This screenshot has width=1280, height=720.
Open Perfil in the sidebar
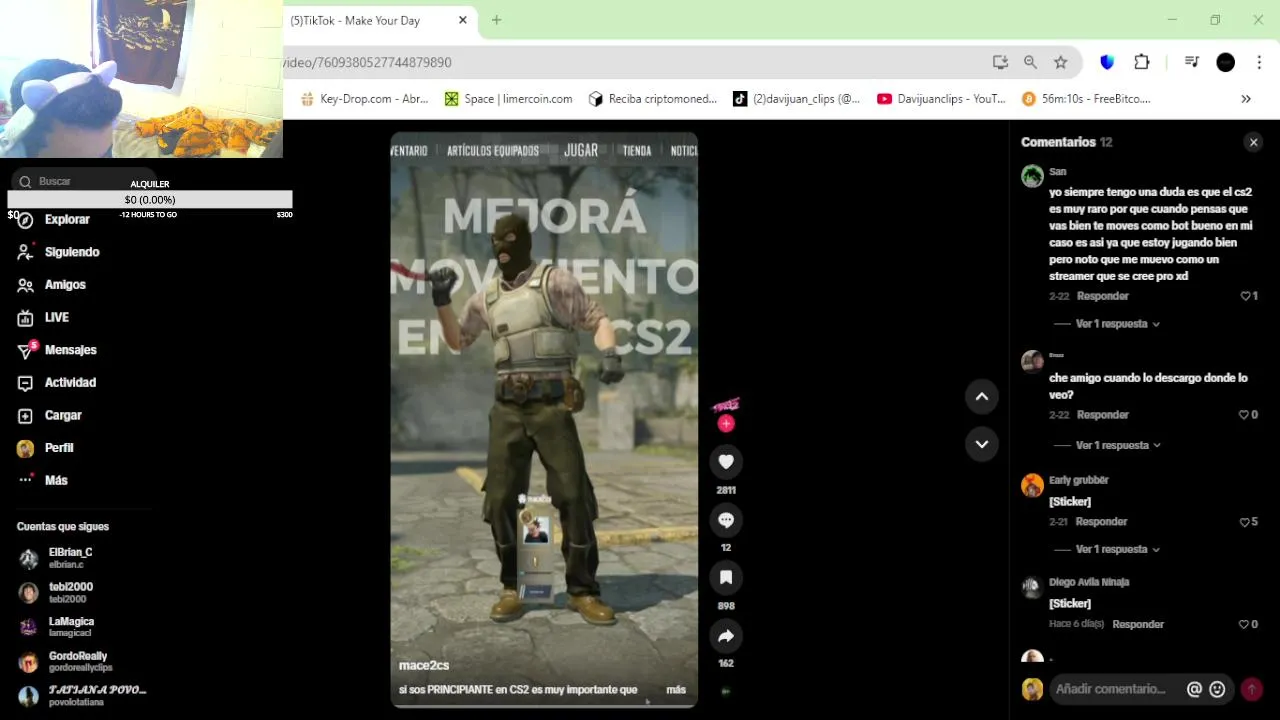coord(45,448)
